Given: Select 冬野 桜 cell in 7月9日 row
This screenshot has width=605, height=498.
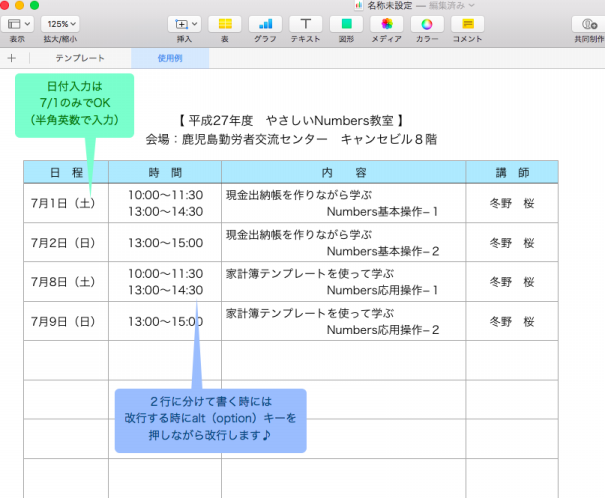Looking at the screenshot, I should click(512, 321).
